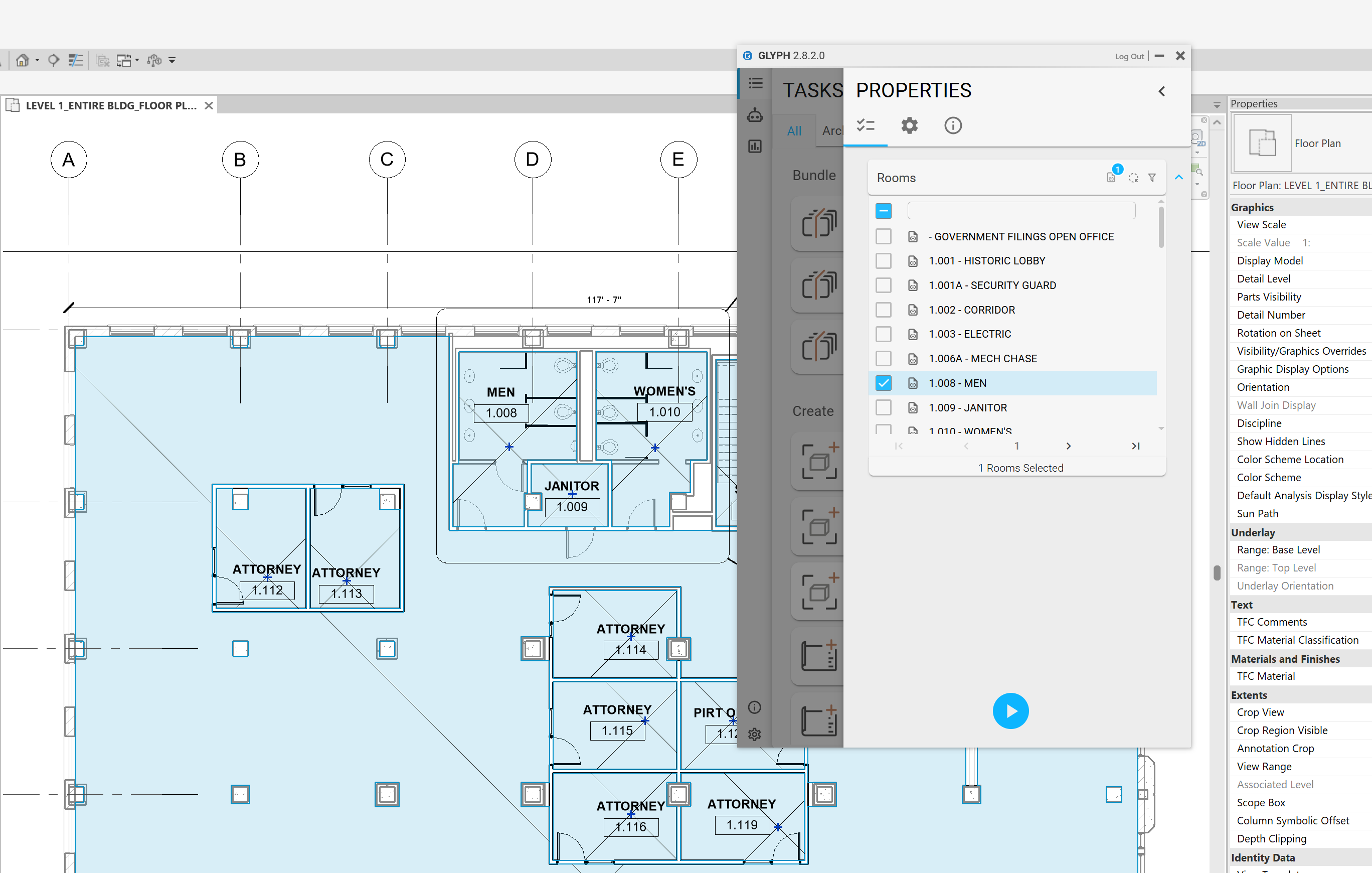Click the blue run play button
This screenshot has height=873, width=1372.
click(1009, 710)
